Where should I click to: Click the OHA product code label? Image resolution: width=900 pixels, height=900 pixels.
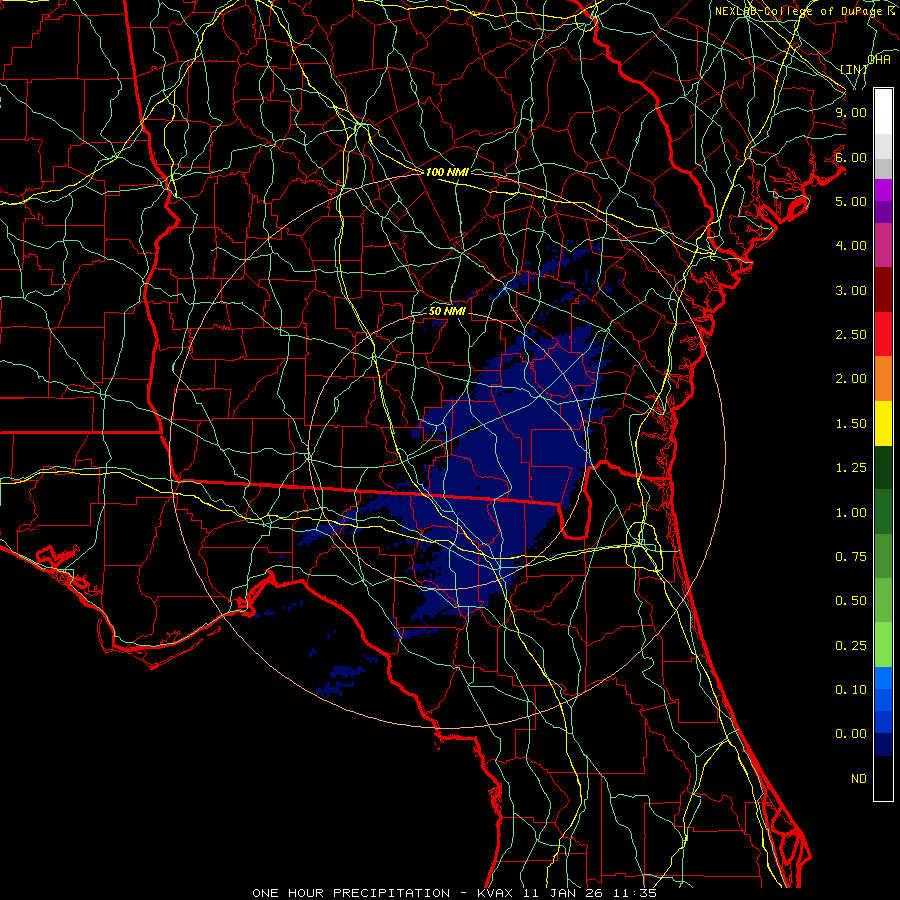(x=879, y=59)
